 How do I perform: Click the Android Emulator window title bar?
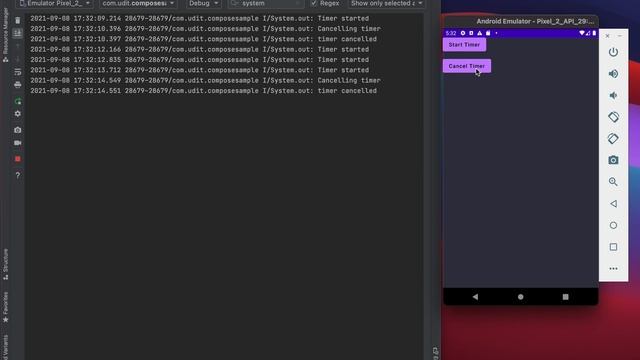(x=521, y=21)
